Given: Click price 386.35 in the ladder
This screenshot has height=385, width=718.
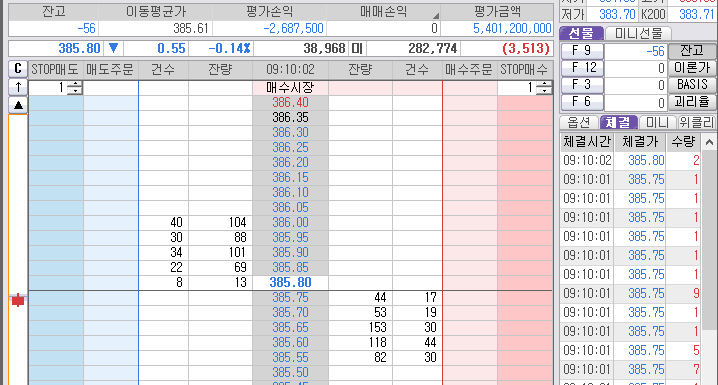Looking at the screenshot, I should coord(290,118).
